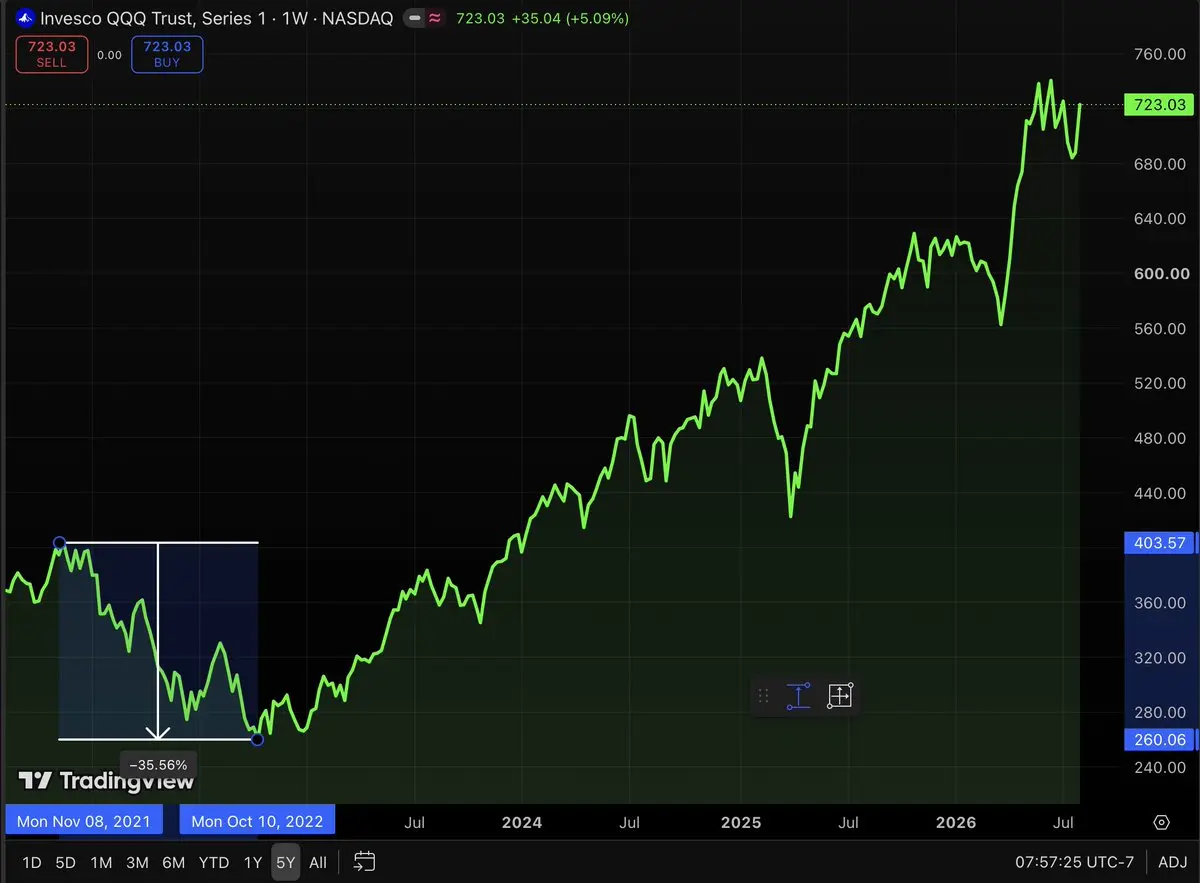
Task: Click the 2024 label on time axis
Action: (522, 822)
